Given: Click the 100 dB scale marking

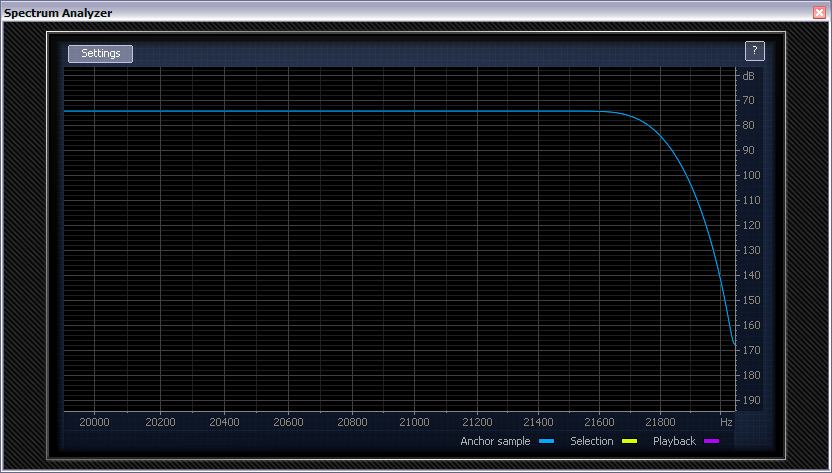Looking at the screenshot, I should click(748, 176).
